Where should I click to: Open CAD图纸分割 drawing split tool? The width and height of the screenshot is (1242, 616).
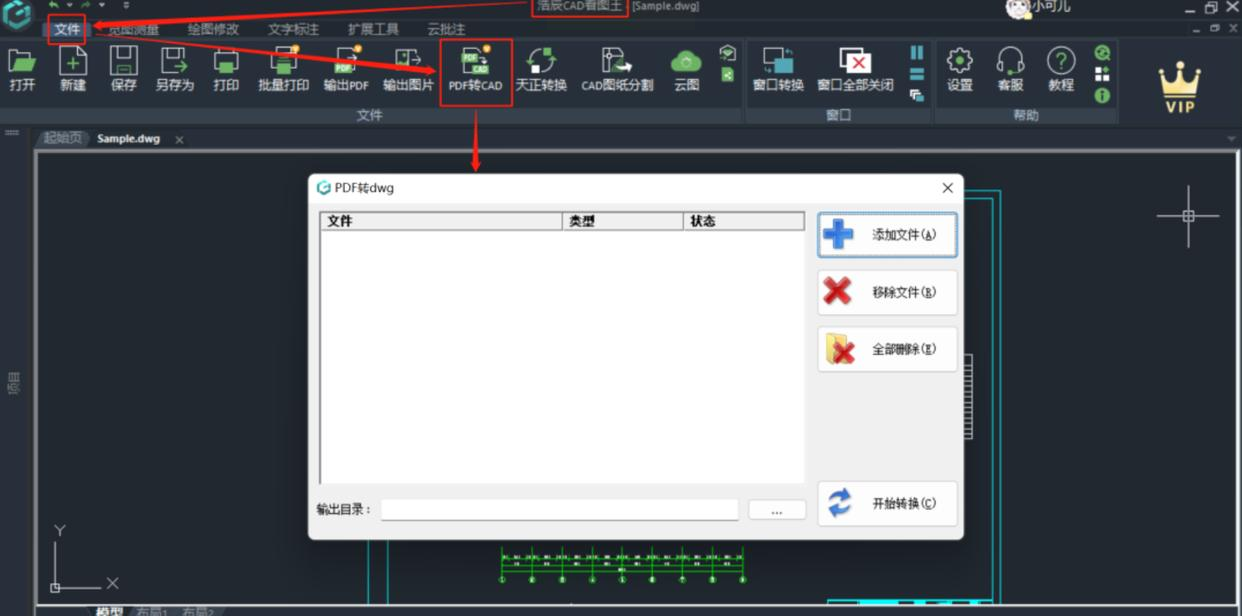click(x=617, y=69)
